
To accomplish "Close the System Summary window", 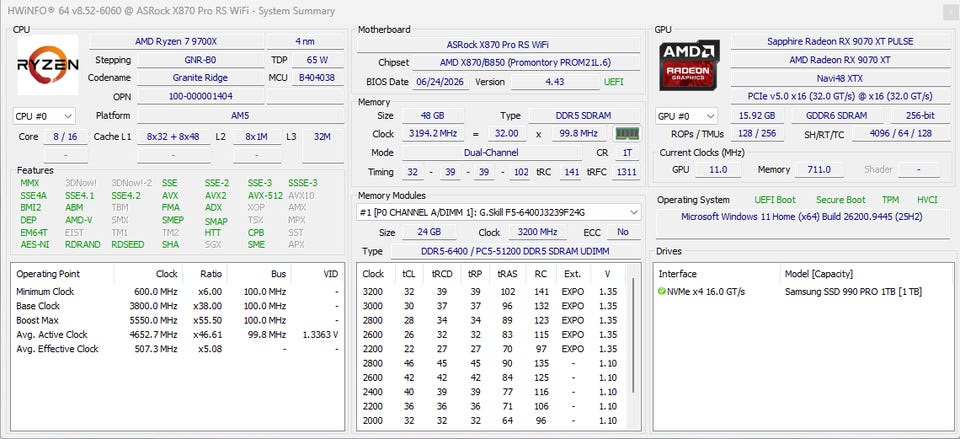I will coord(951,10).
